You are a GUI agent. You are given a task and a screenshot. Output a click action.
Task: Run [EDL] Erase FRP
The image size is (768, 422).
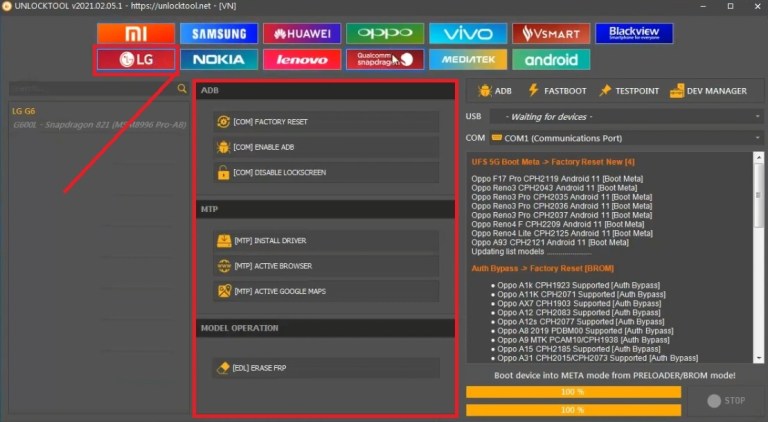[x=326, y=368]
